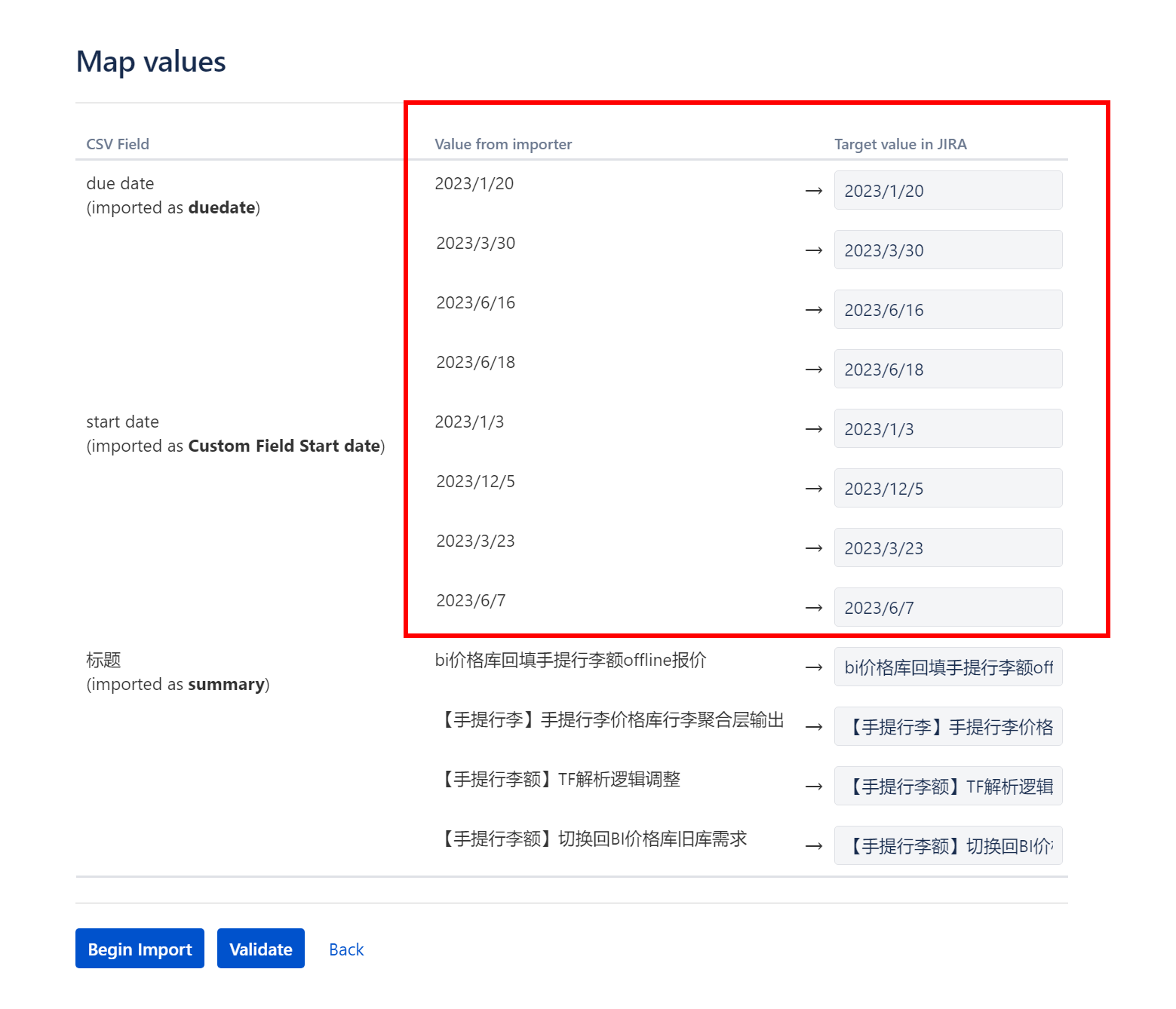Select importer text bi价格库回填手提行李额offline报价

(571, 660)
